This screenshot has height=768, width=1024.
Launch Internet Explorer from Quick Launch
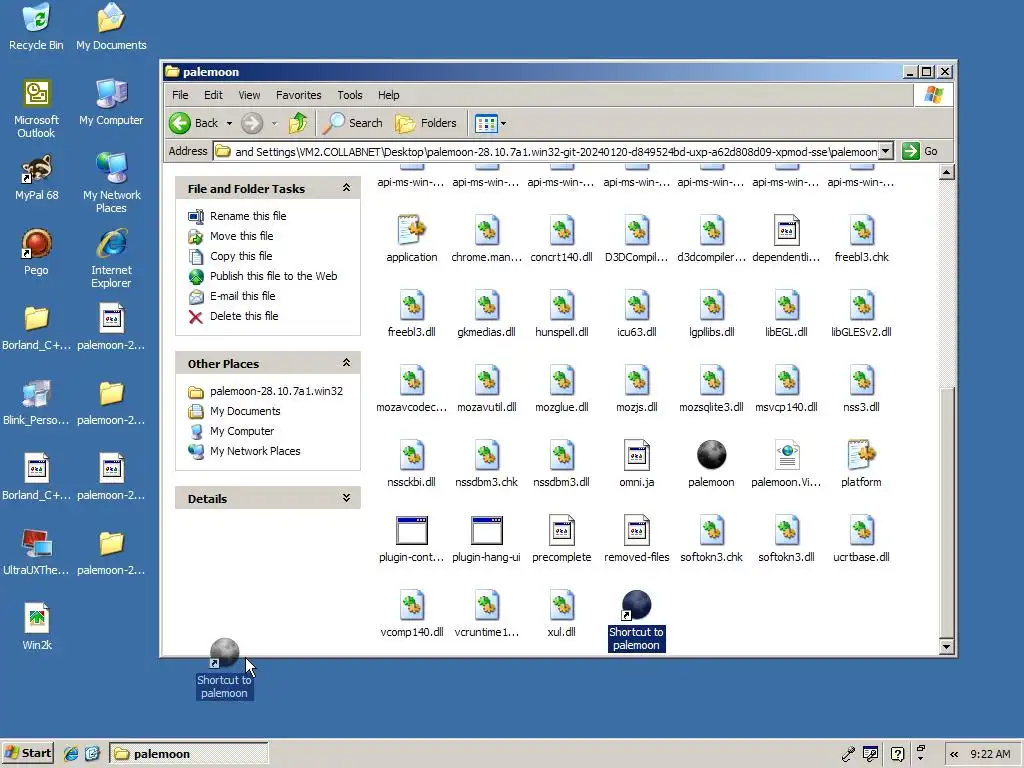tap(71, 754)
